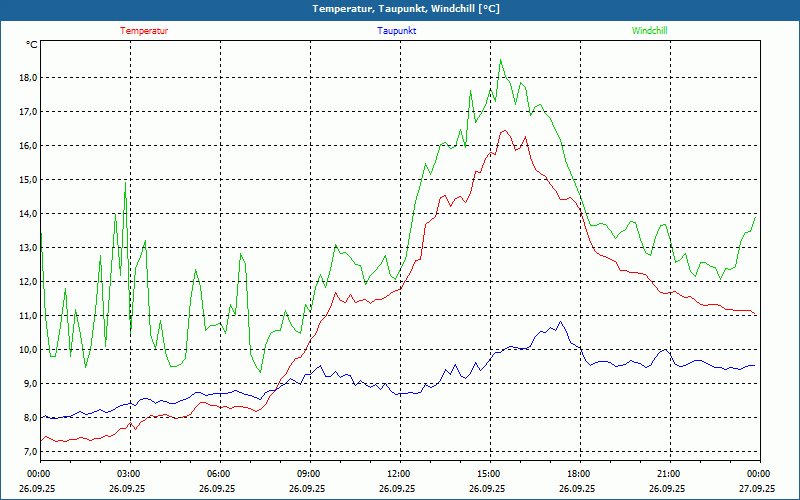Select the 09:00 time axis label

pos(309,474)
